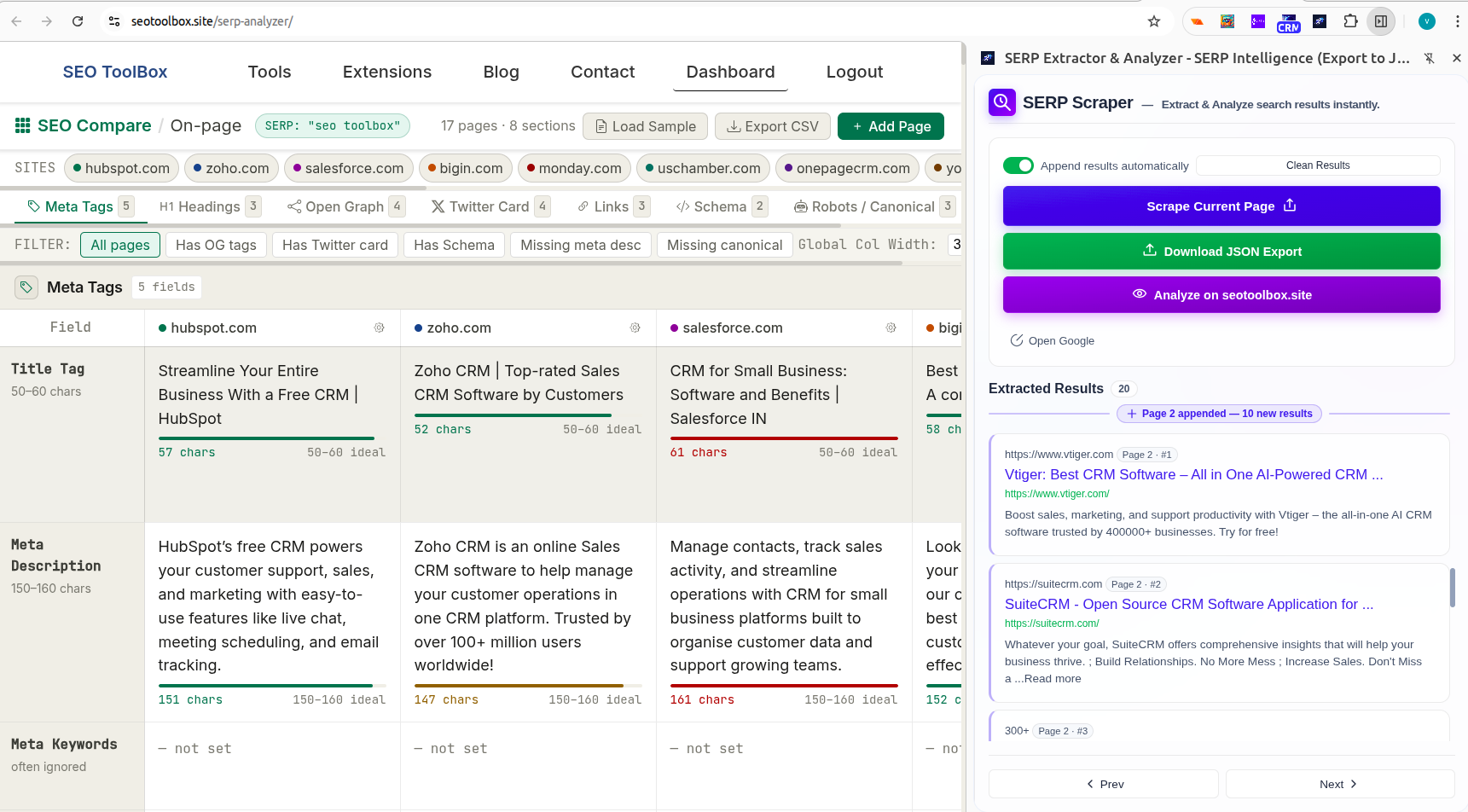Click the Open Google refresh icon

pyautogui.click(x=1016, y=339)
